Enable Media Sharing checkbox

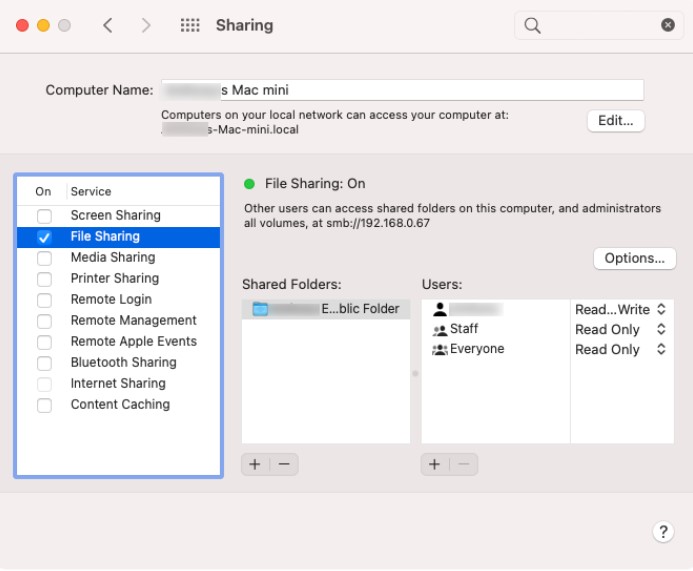coord(44,258)
